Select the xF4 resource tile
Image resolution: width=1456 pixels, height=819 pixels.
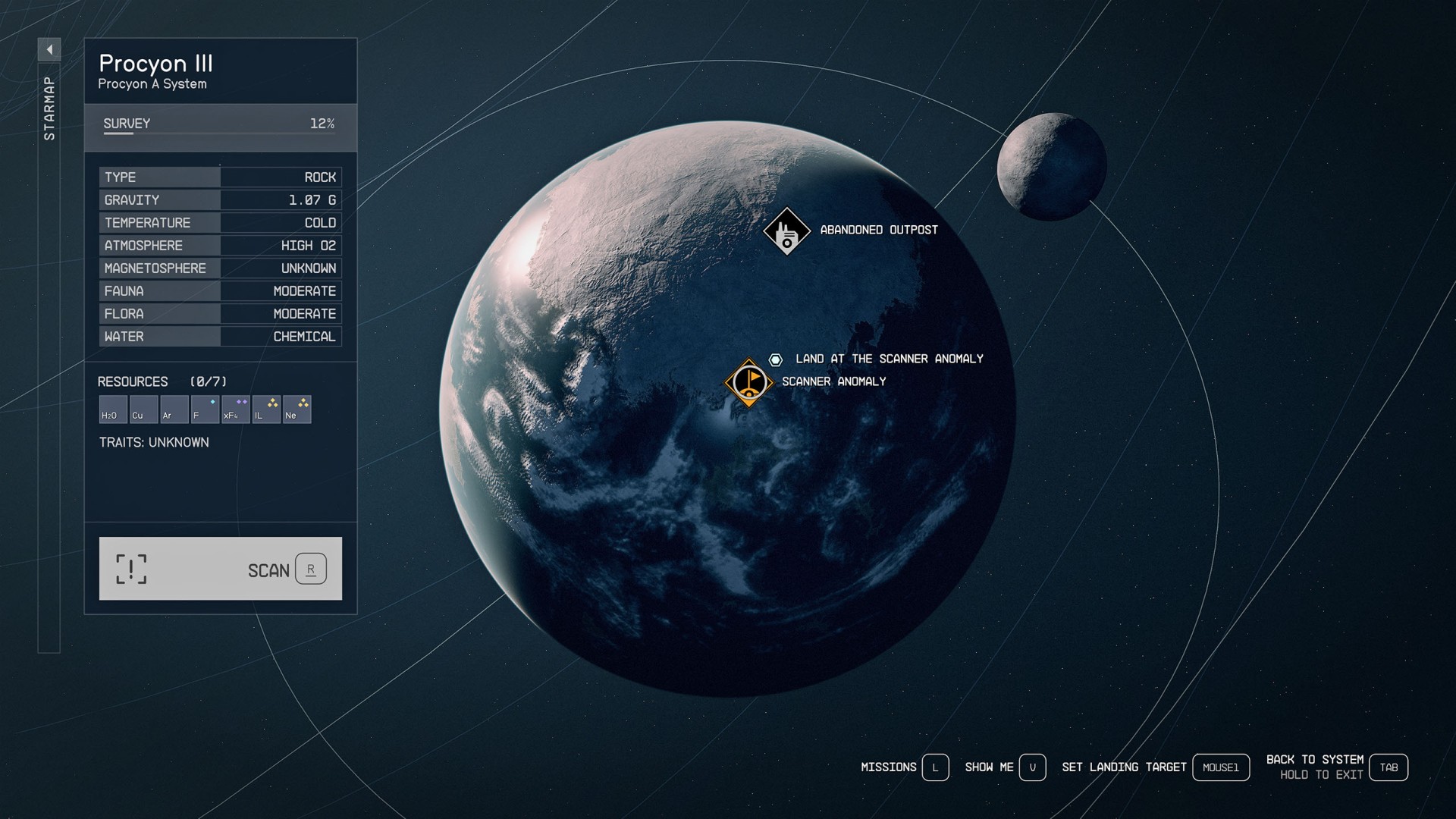pos(235,409)
